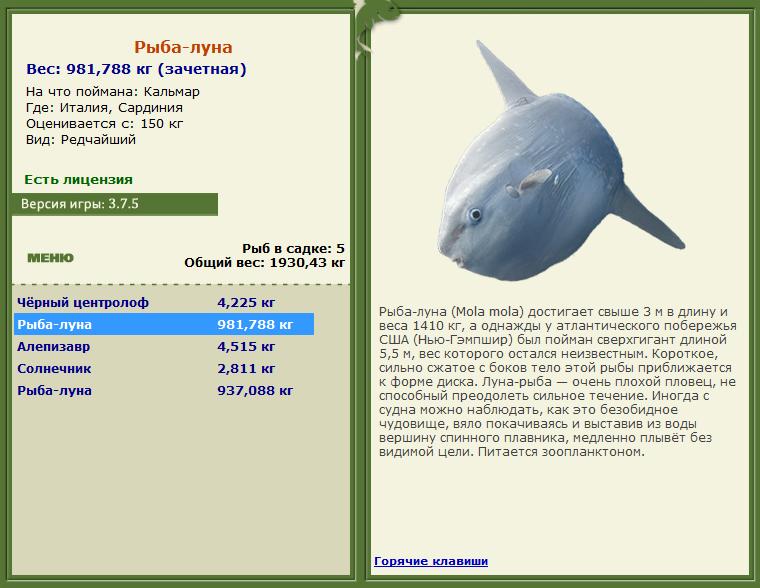Click the Рыба-луна title heading

click(x=183, y=47)
